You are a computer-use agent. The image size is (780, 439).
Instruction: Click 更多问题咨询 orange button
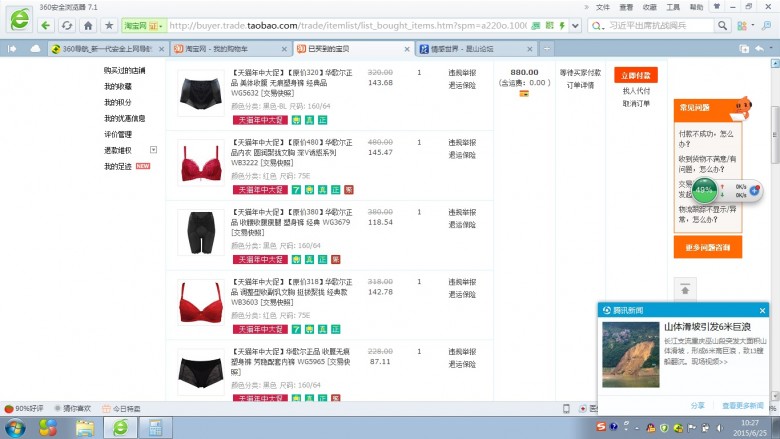coord(708,247)
